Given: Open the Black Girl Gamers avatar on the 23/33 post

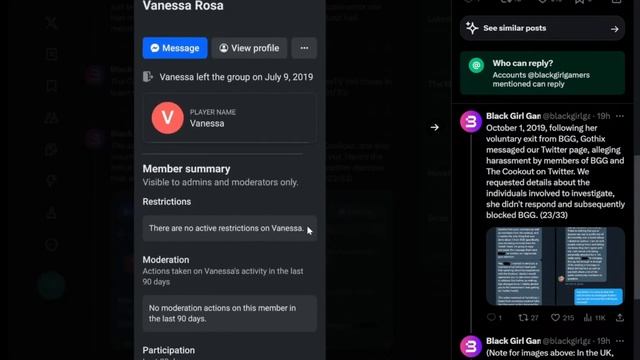Looking at the screenshot, I should click(x=471, y=121).
